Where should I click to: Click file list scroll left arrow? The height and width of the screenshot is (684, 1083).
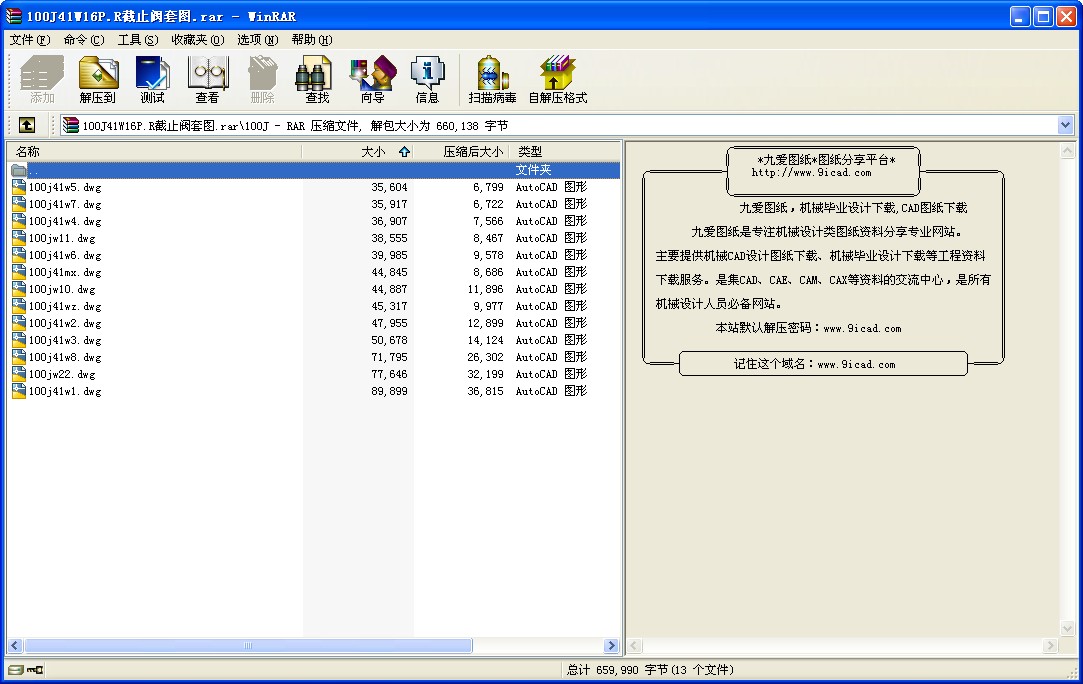[x=15, y=646]
